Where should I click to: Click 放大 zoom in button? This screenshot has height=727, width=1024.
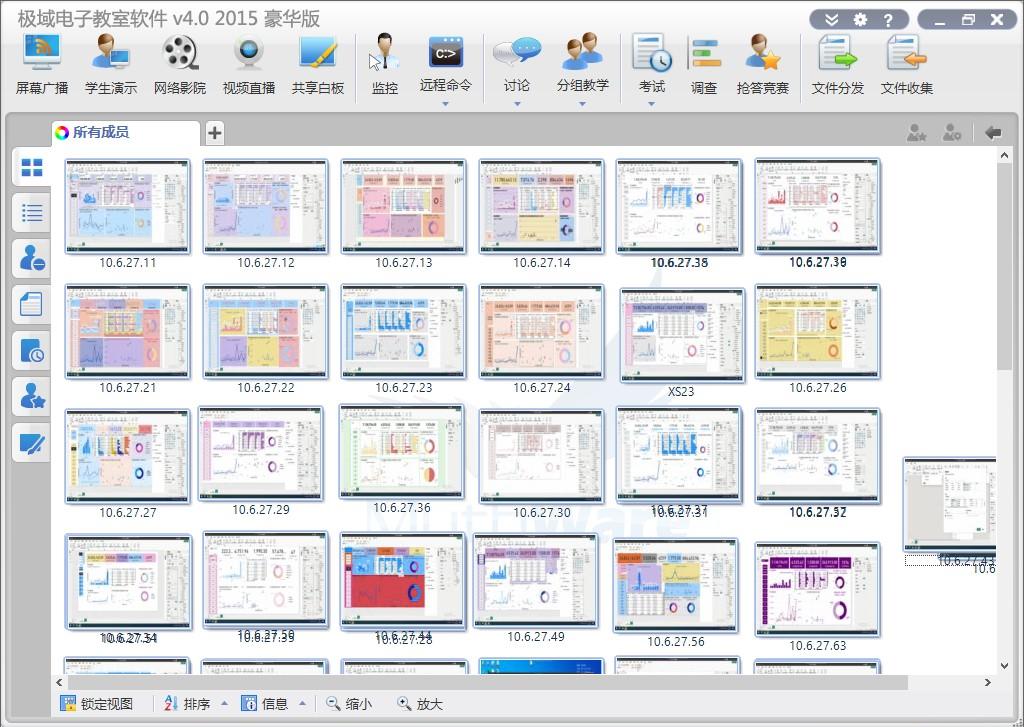tap(419, 704)
